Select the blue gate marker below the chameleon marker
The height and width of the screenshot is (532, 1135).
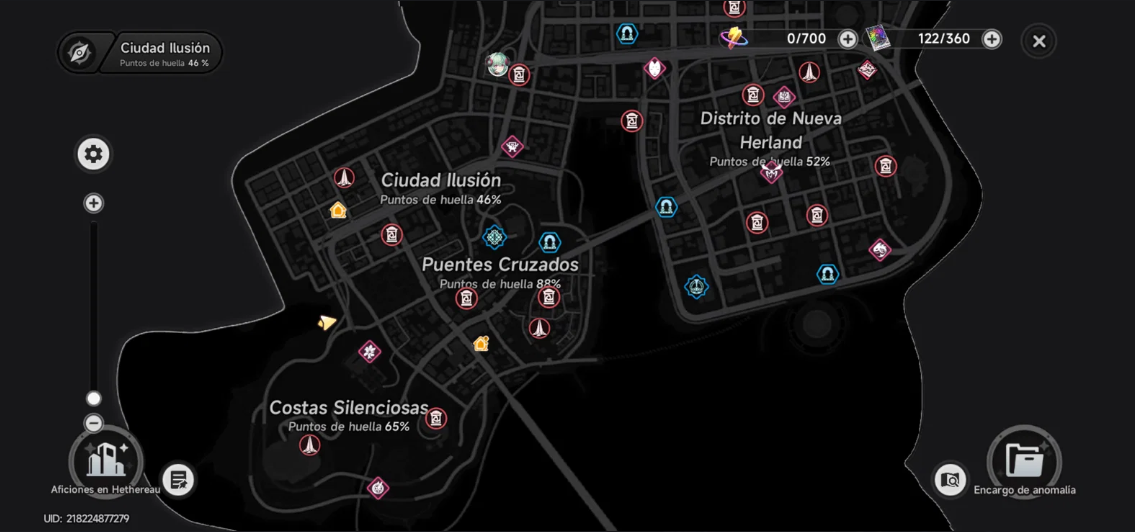click(827, 274)
